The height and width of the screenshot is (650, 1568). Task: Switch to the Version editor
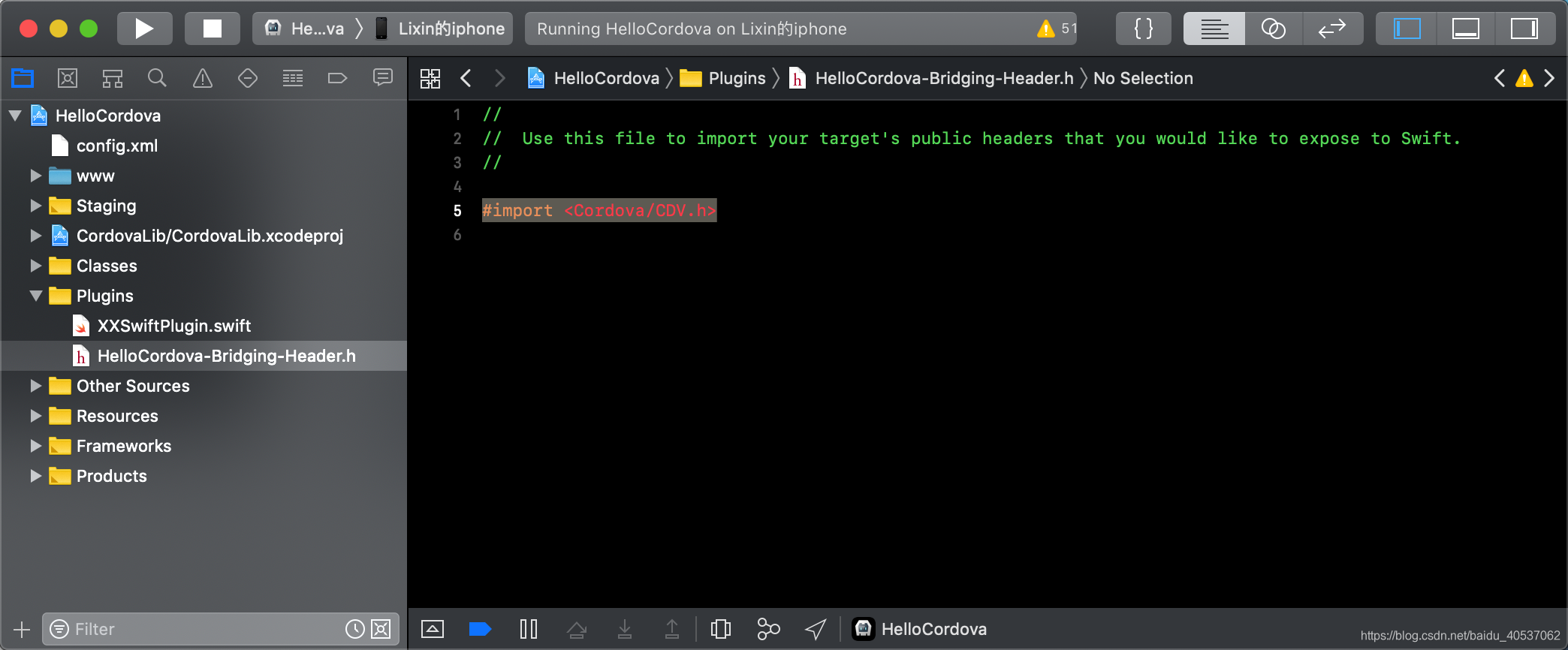1333,29
